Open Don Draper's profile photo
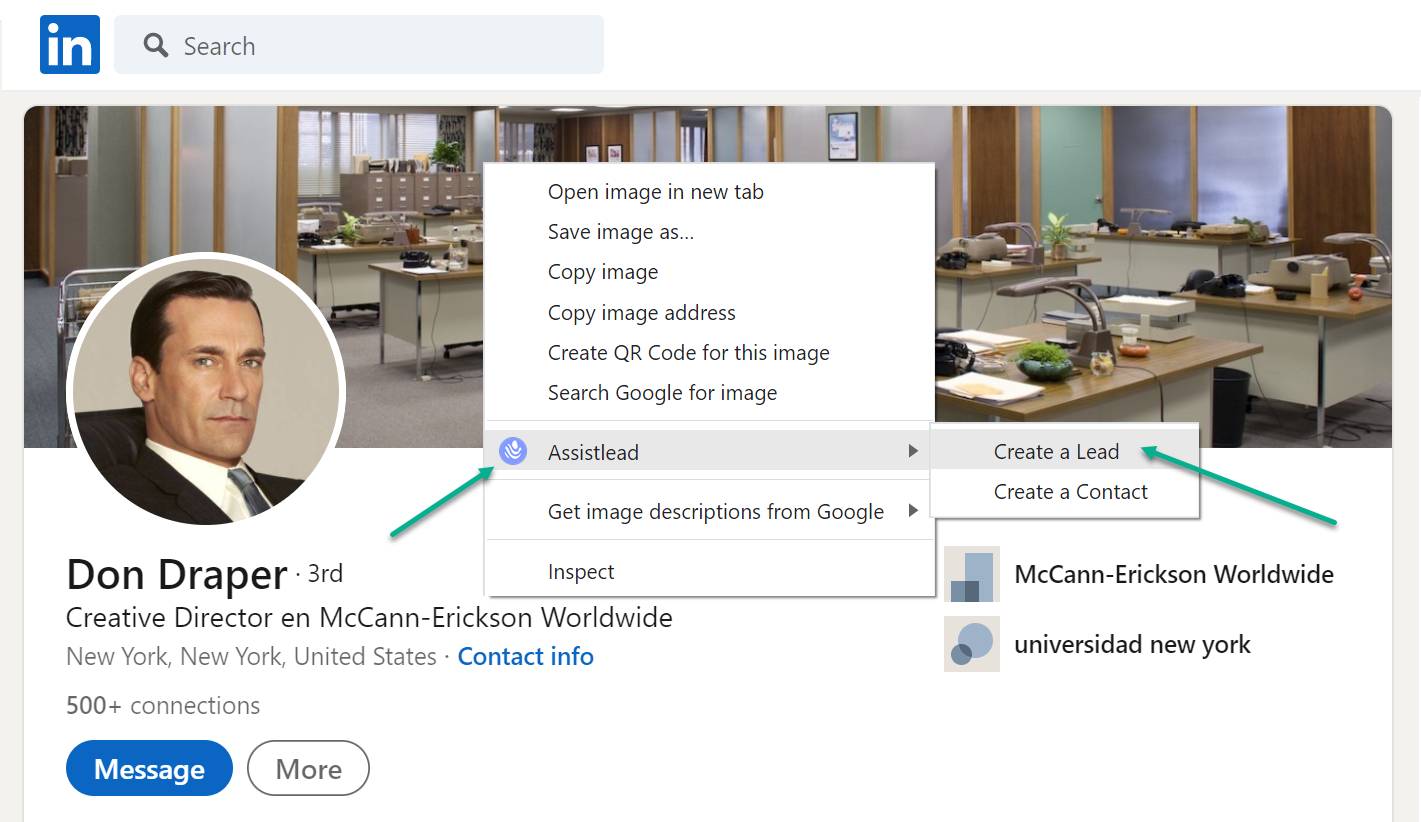 (206, 389)
